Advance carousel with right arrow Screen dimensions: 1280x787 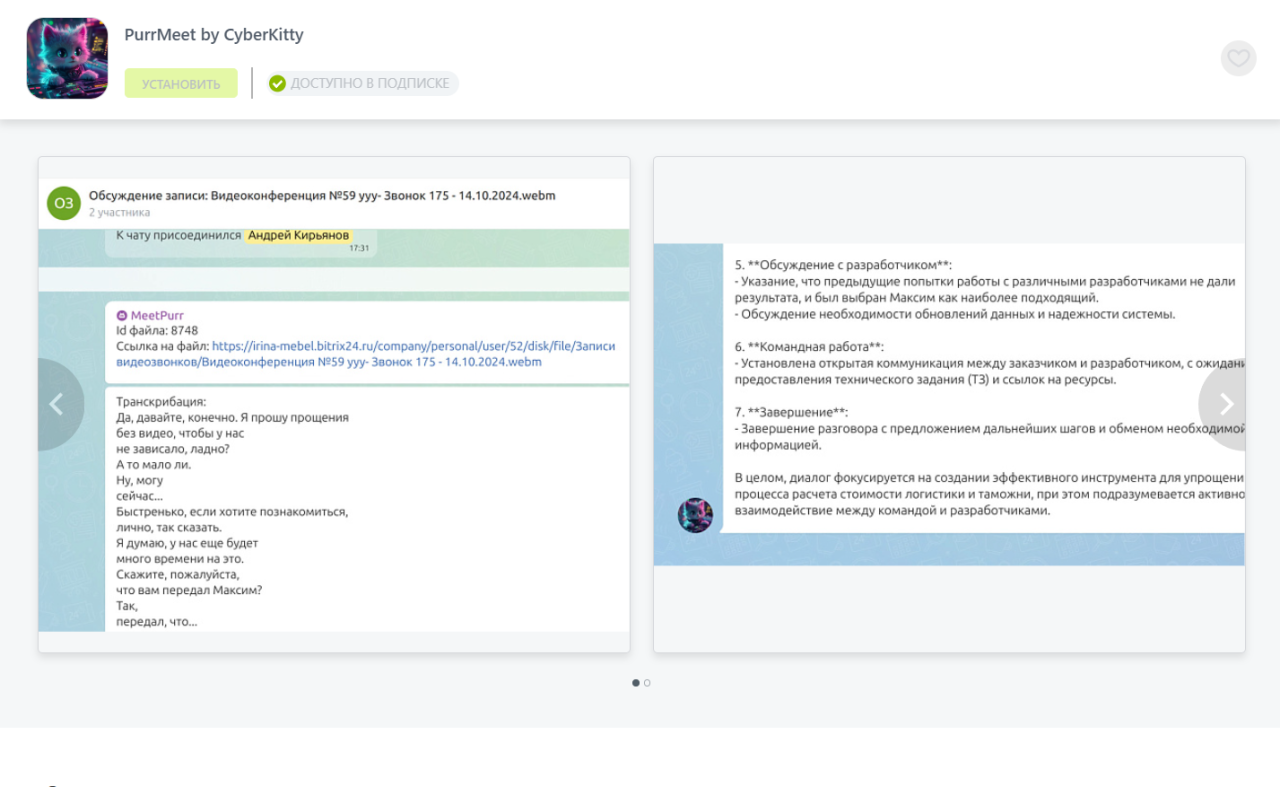pos(1226,404)
